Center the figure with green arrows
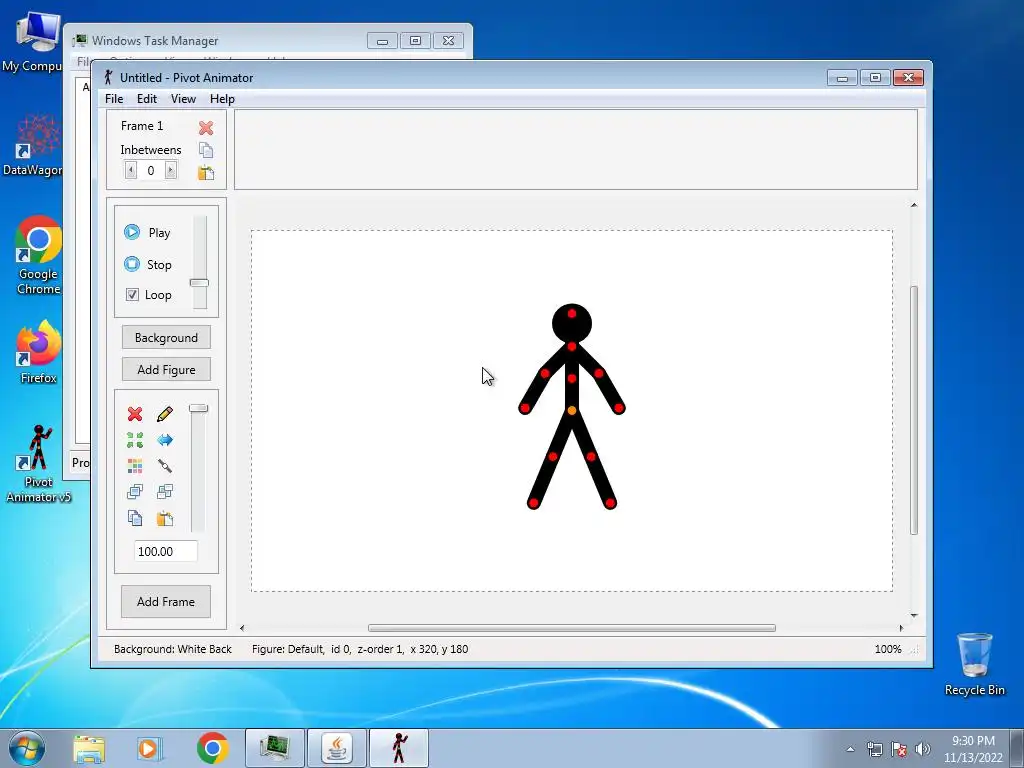The height and width of the screenshot is (768, 1024). click(135, 440)
